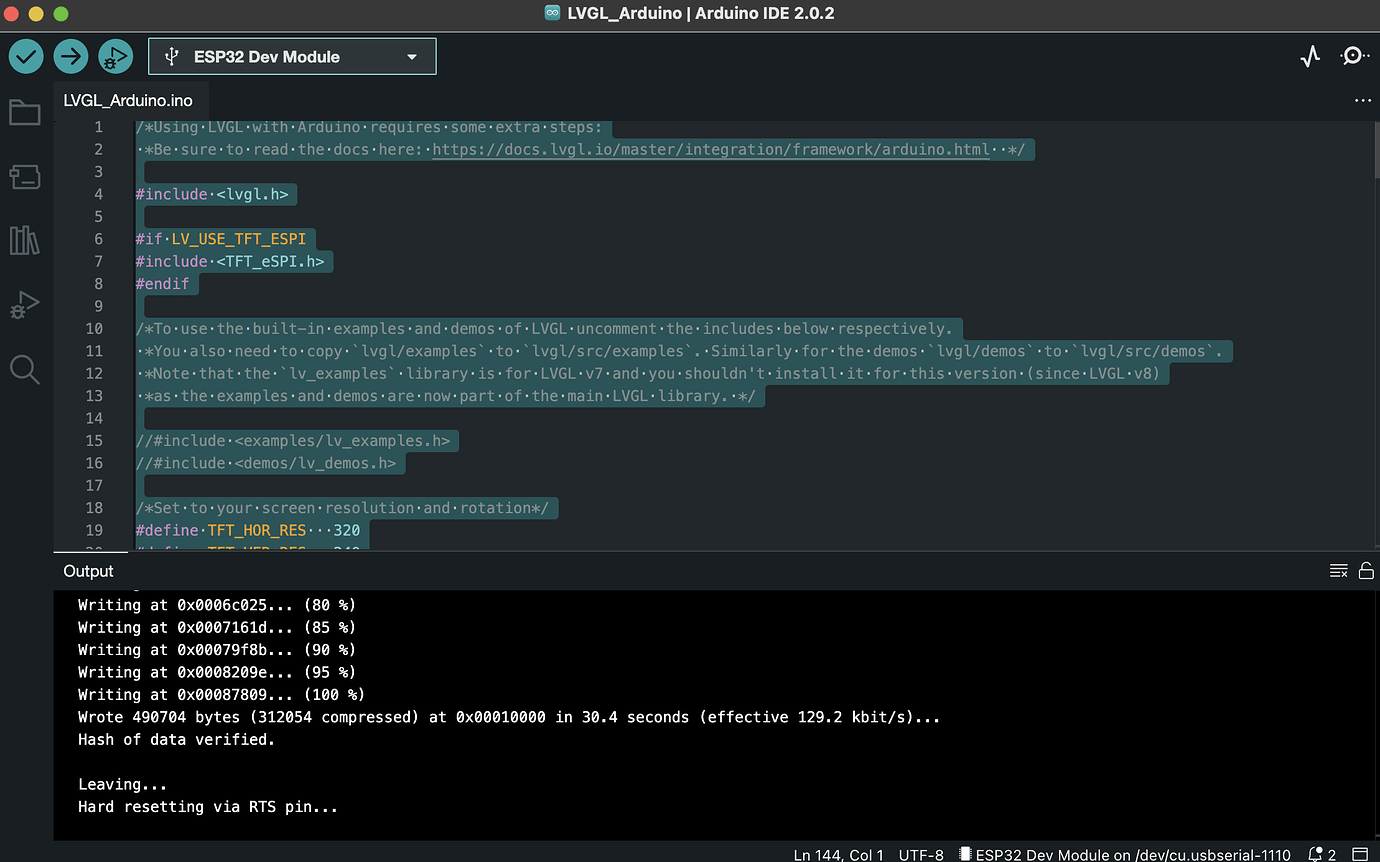The width and height of the screenshot is (1380, 862).
Task: Open the ESP32 Dev Module board dropdown
Action: click(x=291, y=56)
